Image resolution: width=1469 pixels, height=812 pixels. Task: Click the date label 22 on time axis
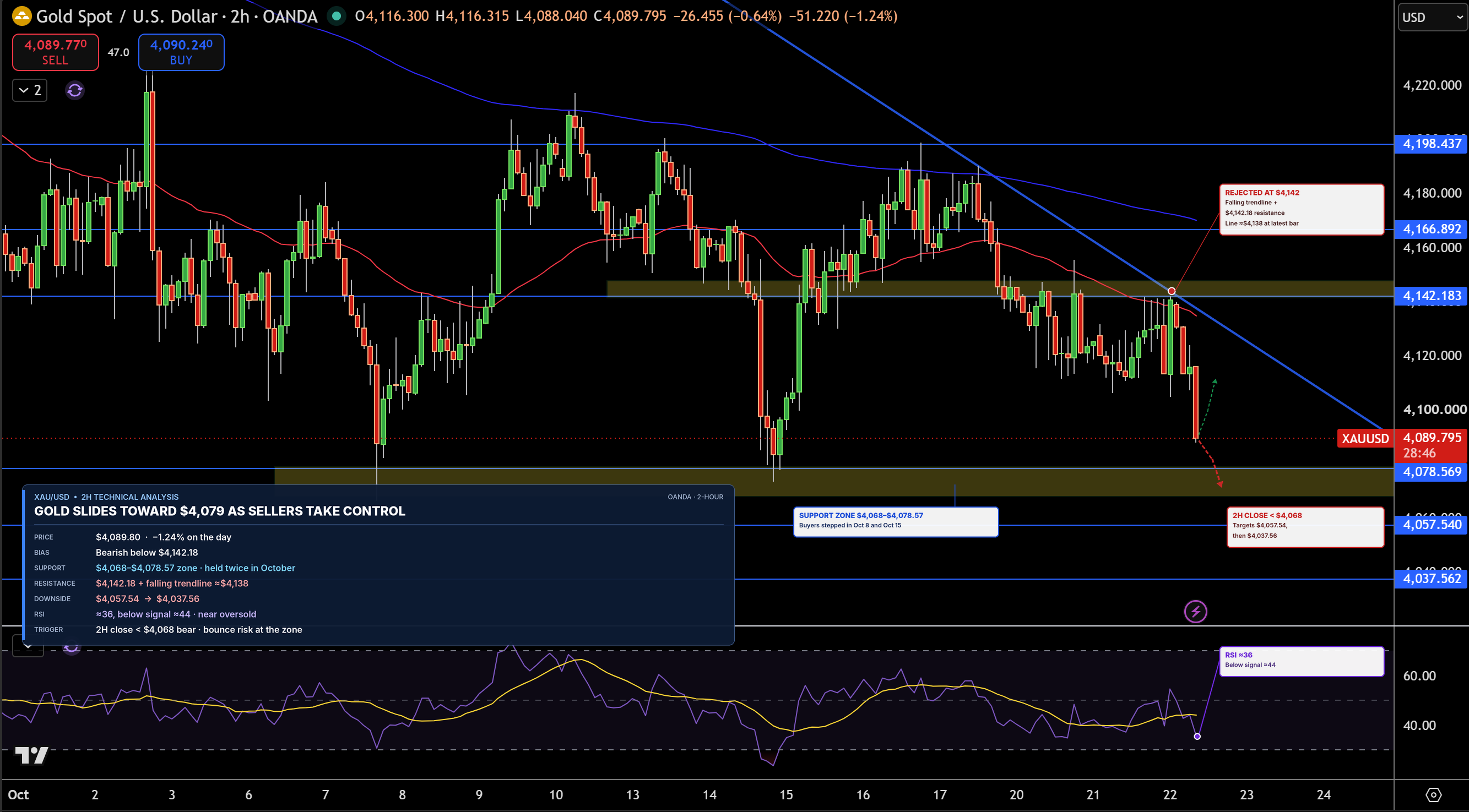coord(1169,794)
